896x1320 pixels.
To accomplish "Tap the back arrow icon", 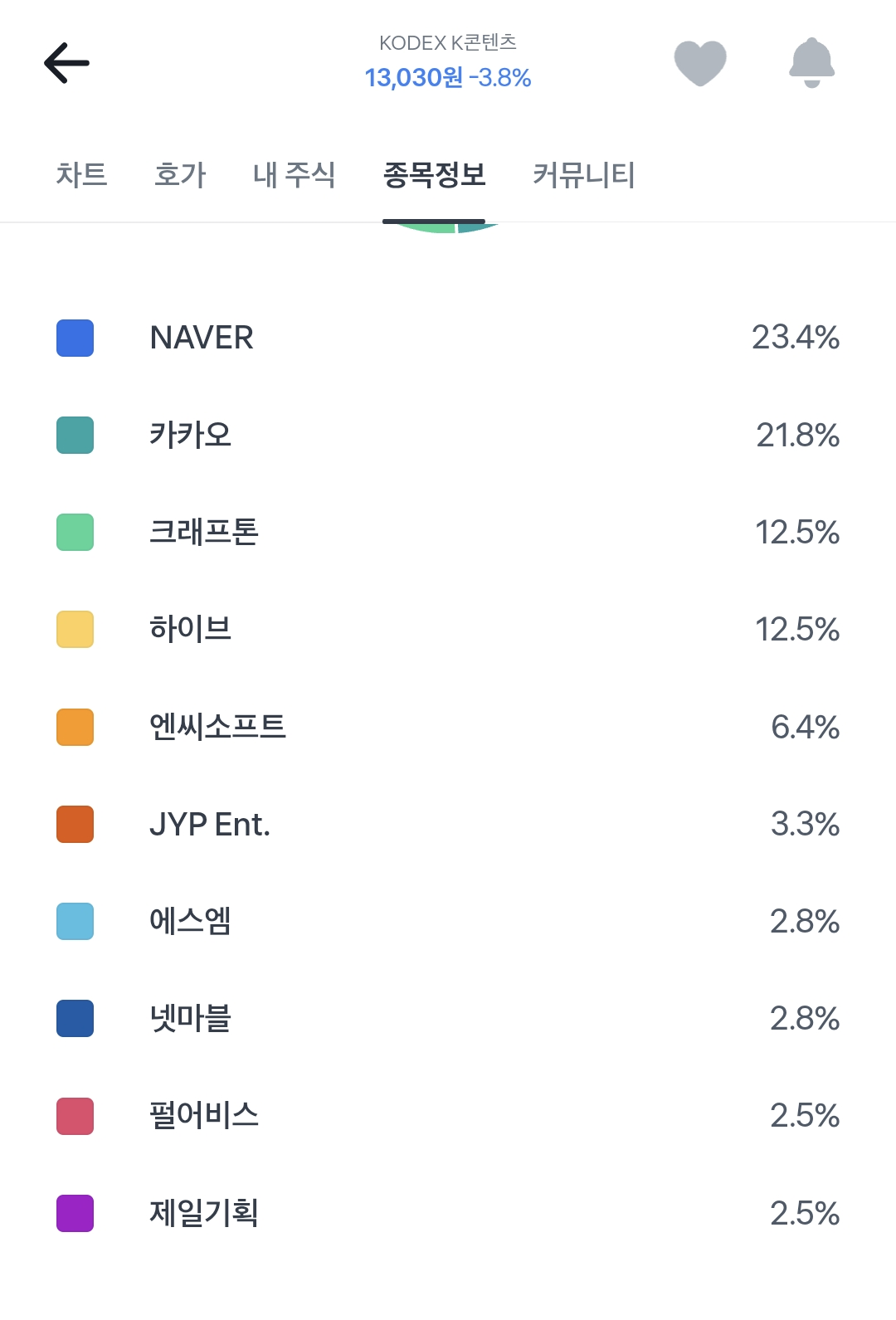I will (x=66, y=63).
